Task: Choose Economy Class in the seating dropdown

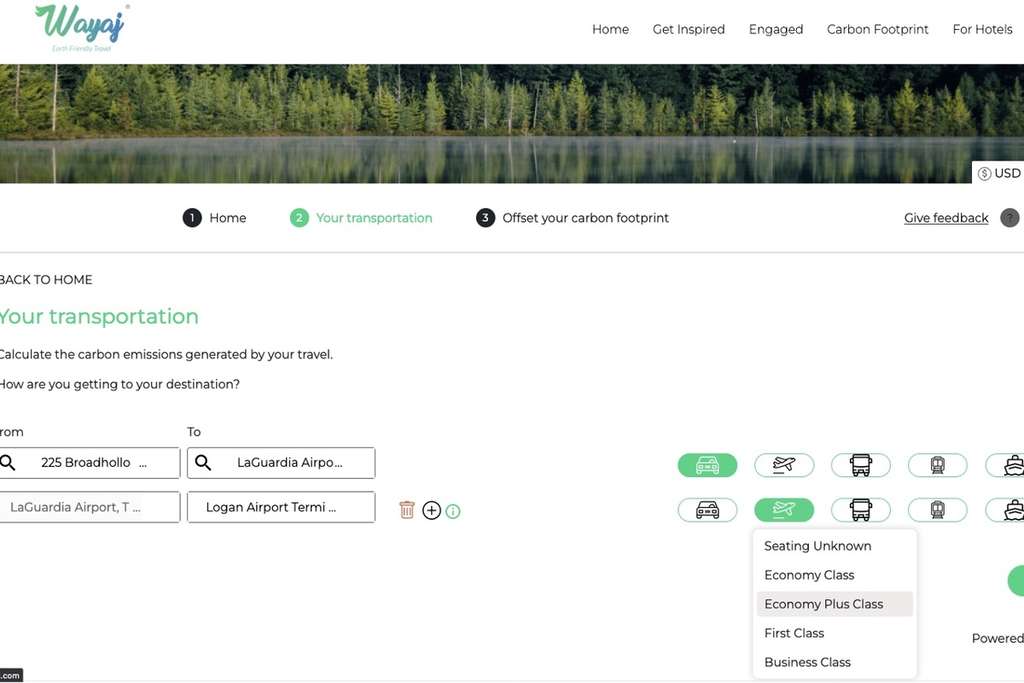Action: click(x=808, y=574)
